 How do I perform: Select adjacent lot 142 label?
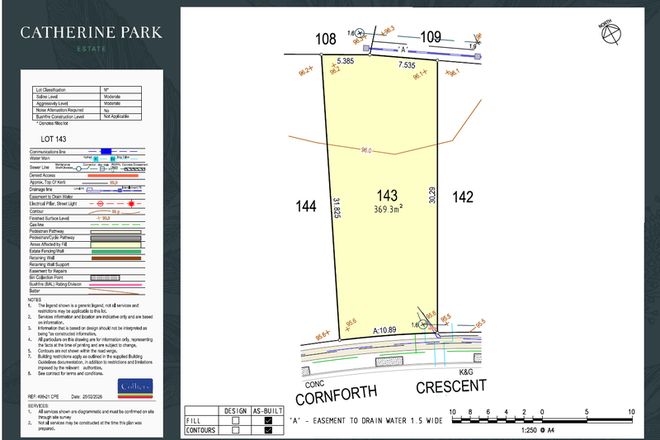tap(463, 197)
